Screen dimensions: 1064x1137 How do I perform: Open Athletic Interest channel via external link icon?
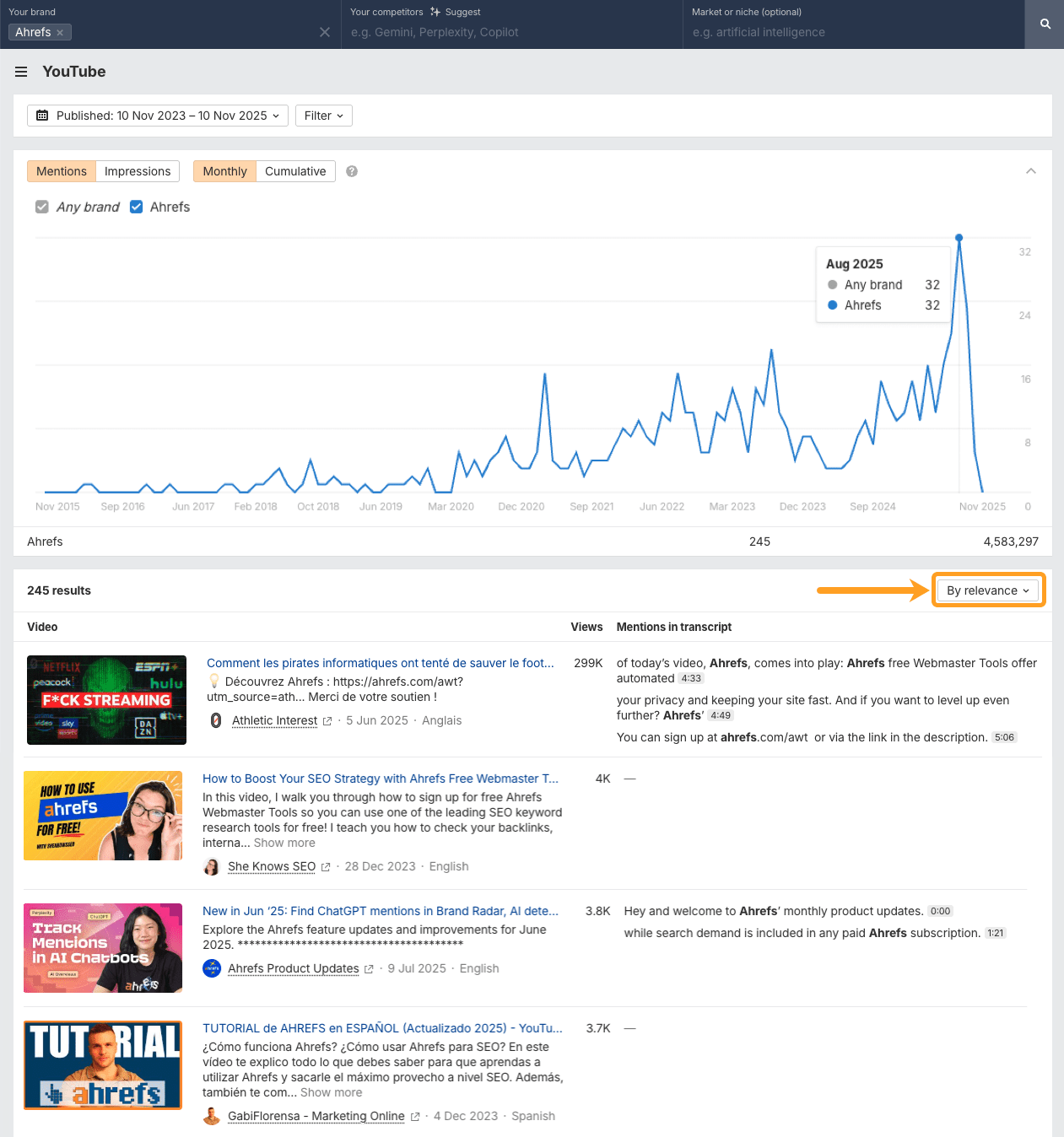coord(327,720)
